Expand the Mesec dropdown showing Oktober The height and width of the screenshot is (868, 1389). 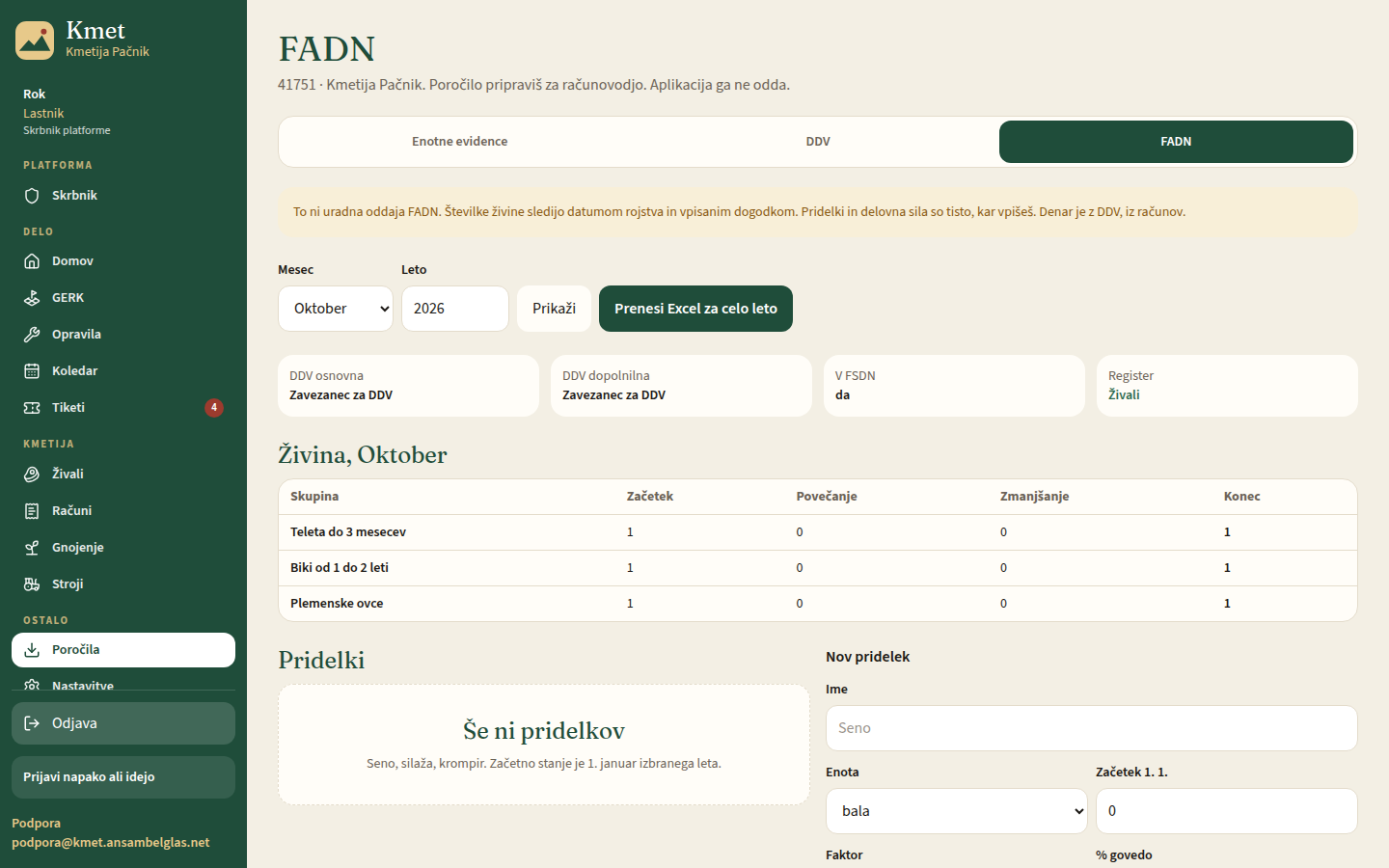coord(336,309)
